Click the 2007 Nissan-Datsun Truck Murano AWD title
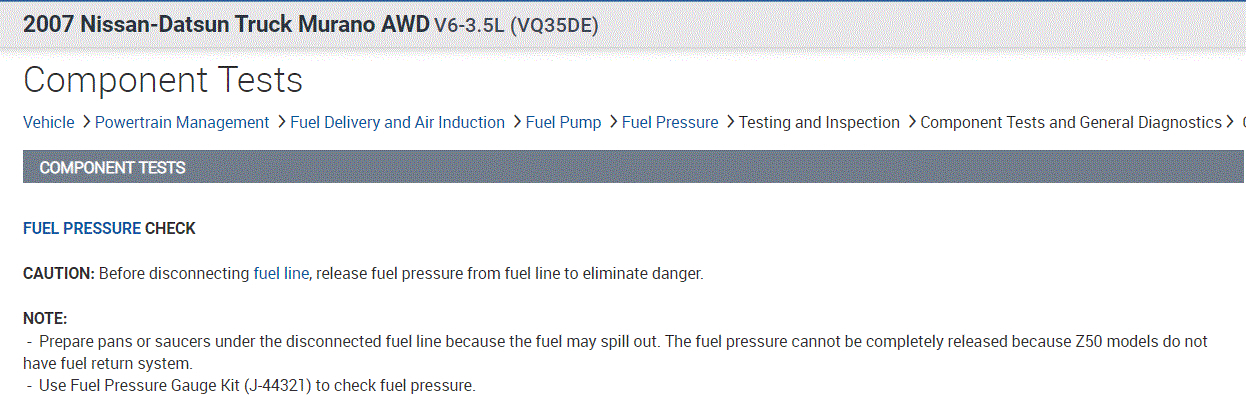 click(226, 24)
